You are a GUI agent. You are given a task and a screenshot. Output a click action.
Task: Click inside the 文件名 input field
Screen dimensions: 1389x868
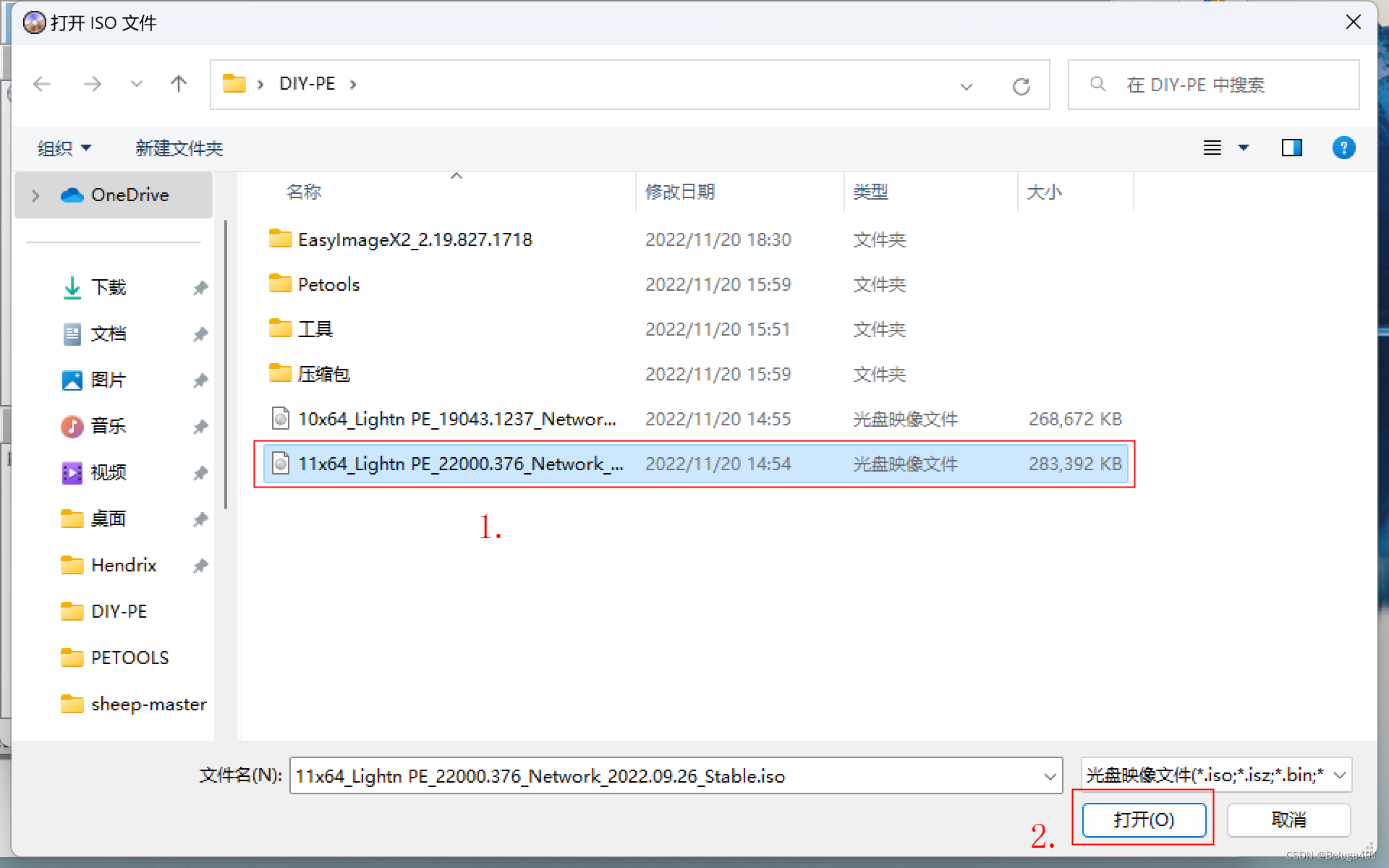pyautogui.click(x=651, y=775)
